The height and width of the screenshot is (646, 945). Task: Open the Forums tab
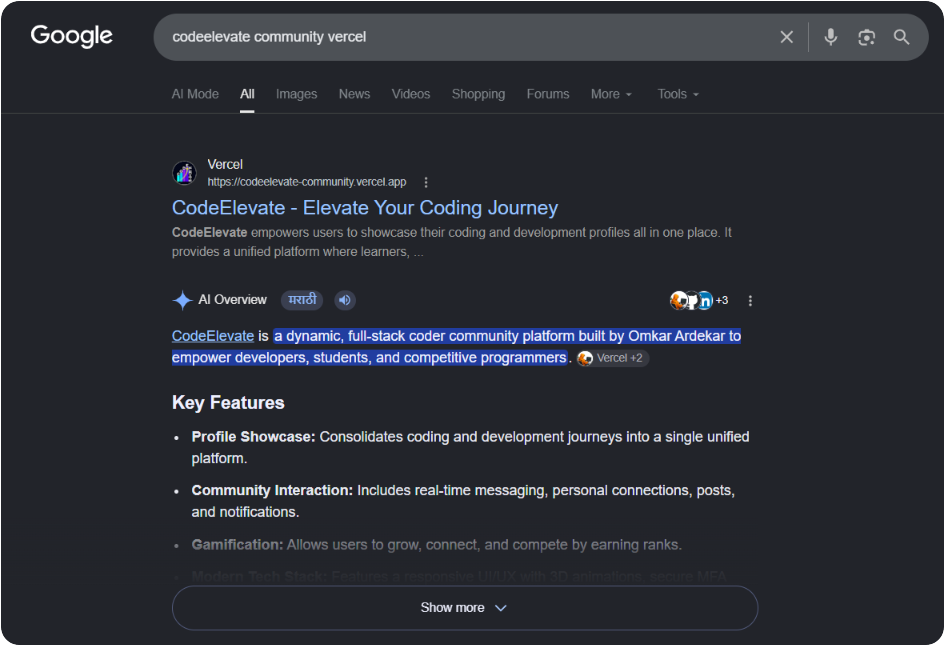click(548, 94)
